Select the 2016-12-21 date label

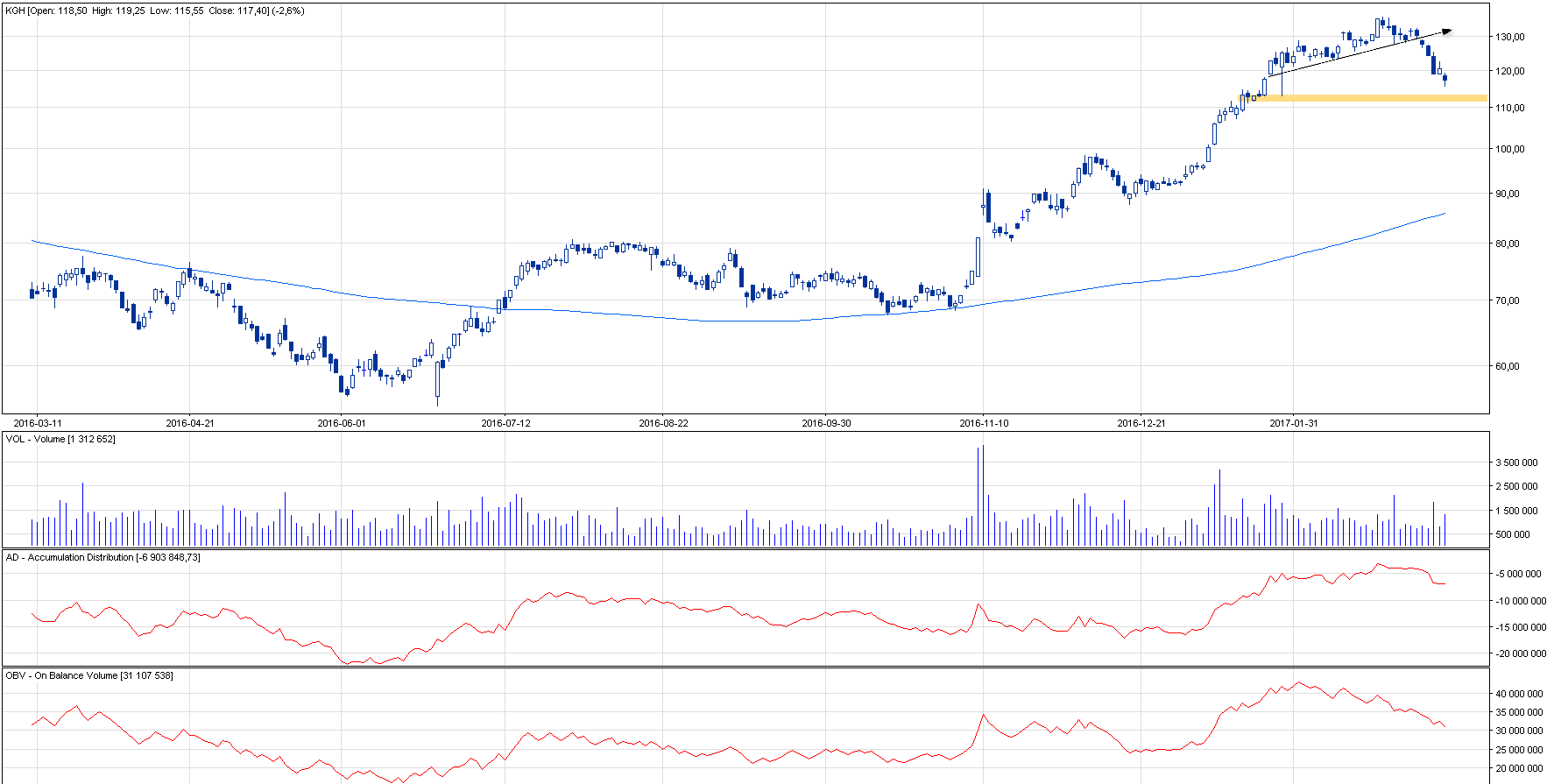click(1141, 423)
